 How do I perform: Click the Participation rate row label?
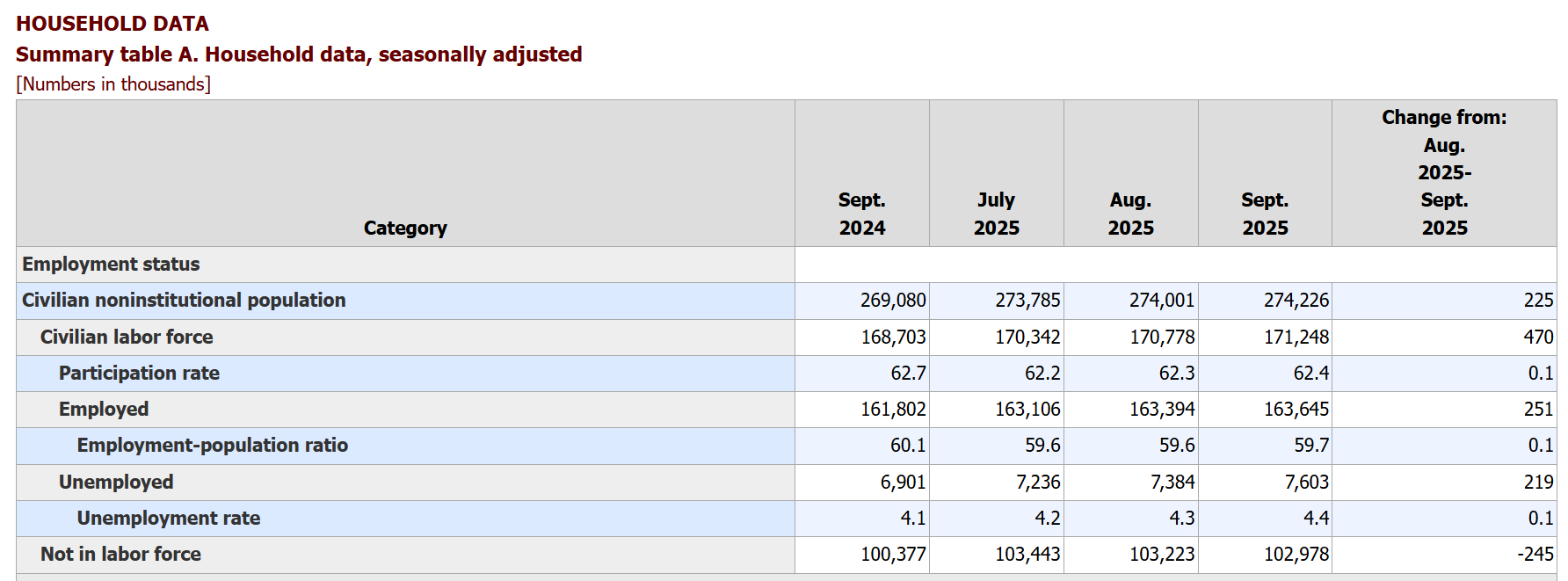[139, 373]
